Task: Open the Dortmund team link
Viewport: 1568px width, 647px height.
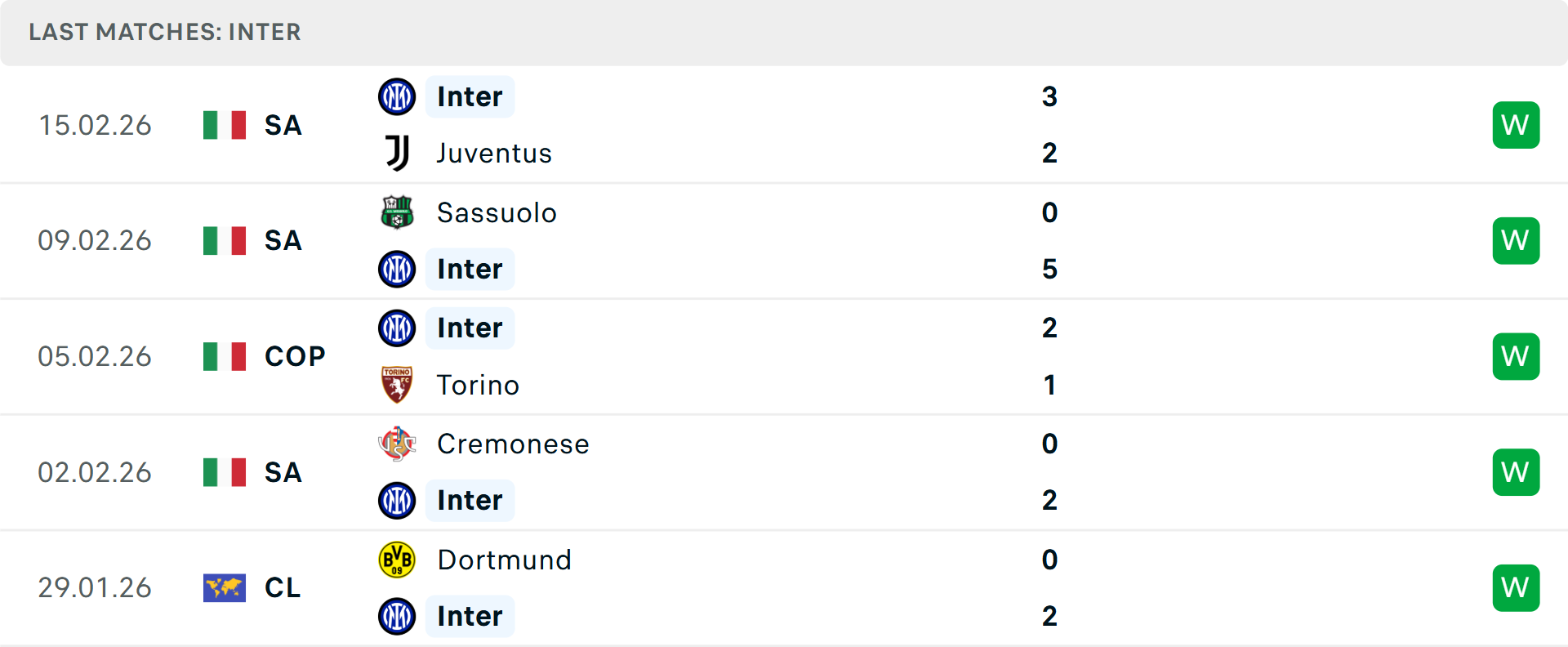Action: tap(504, 560)
